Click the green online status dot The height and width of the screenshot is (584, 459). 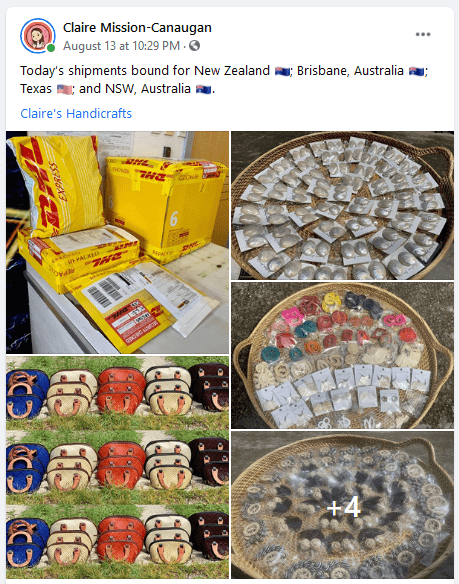(51, 48)
